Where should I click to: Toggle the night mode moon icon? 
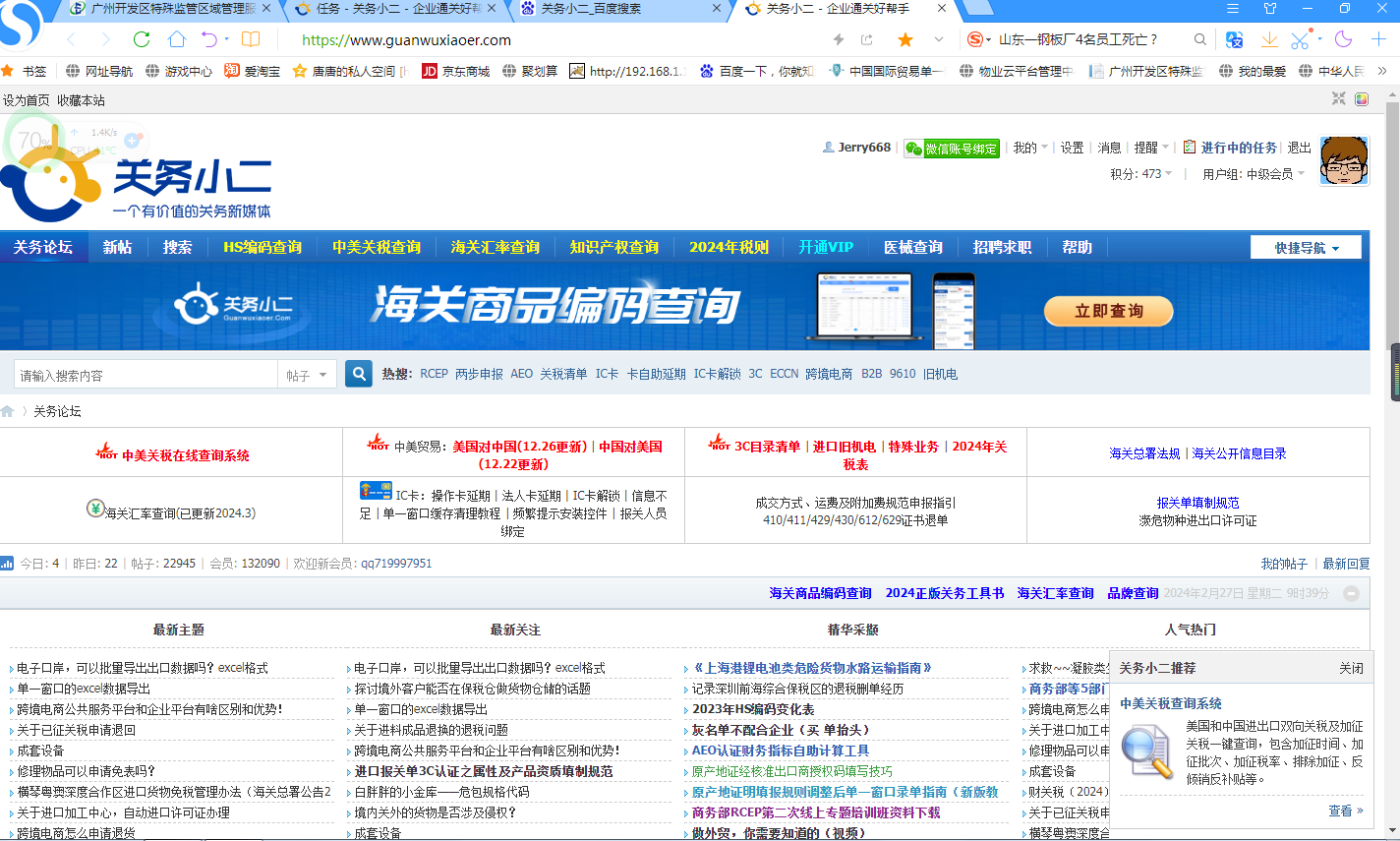coord(1344,39)
